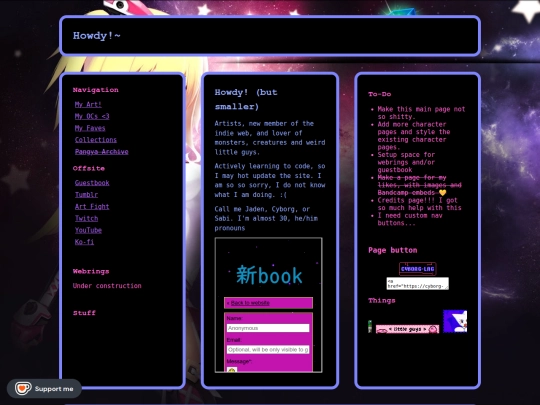Click the Ko-fi cup icon
The image size is (540, 405).
23,388
